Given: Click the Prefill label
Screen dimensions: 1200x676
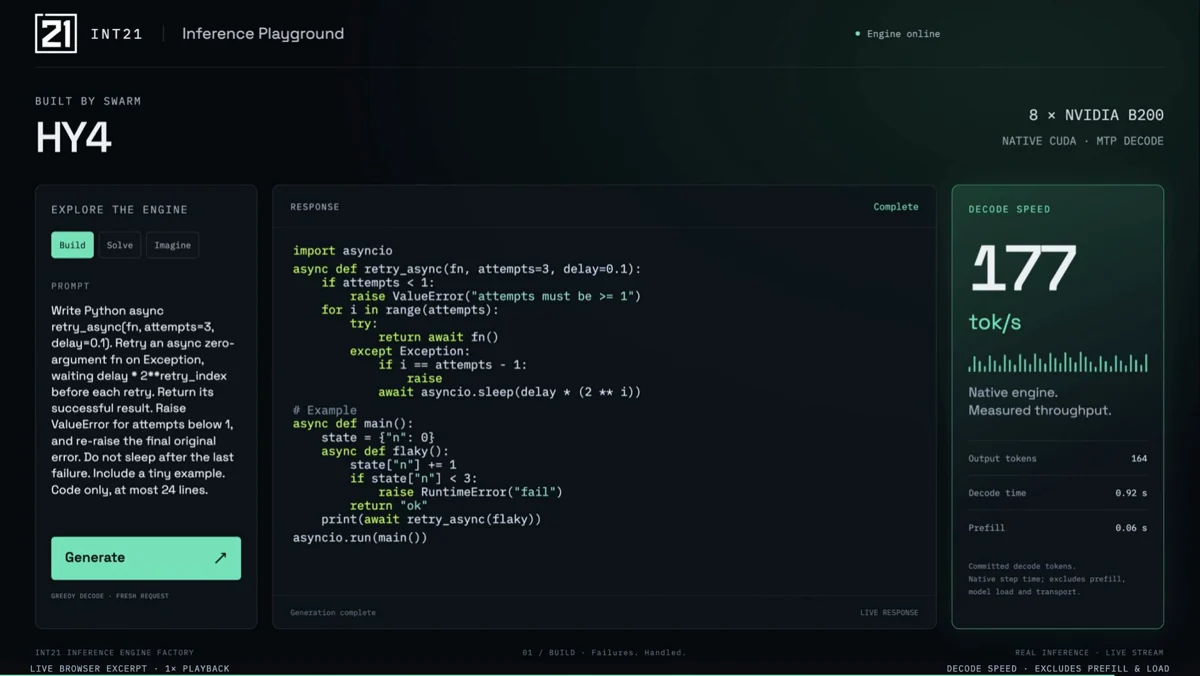Looking at the screenshot, I should click(x=986, y=528).
